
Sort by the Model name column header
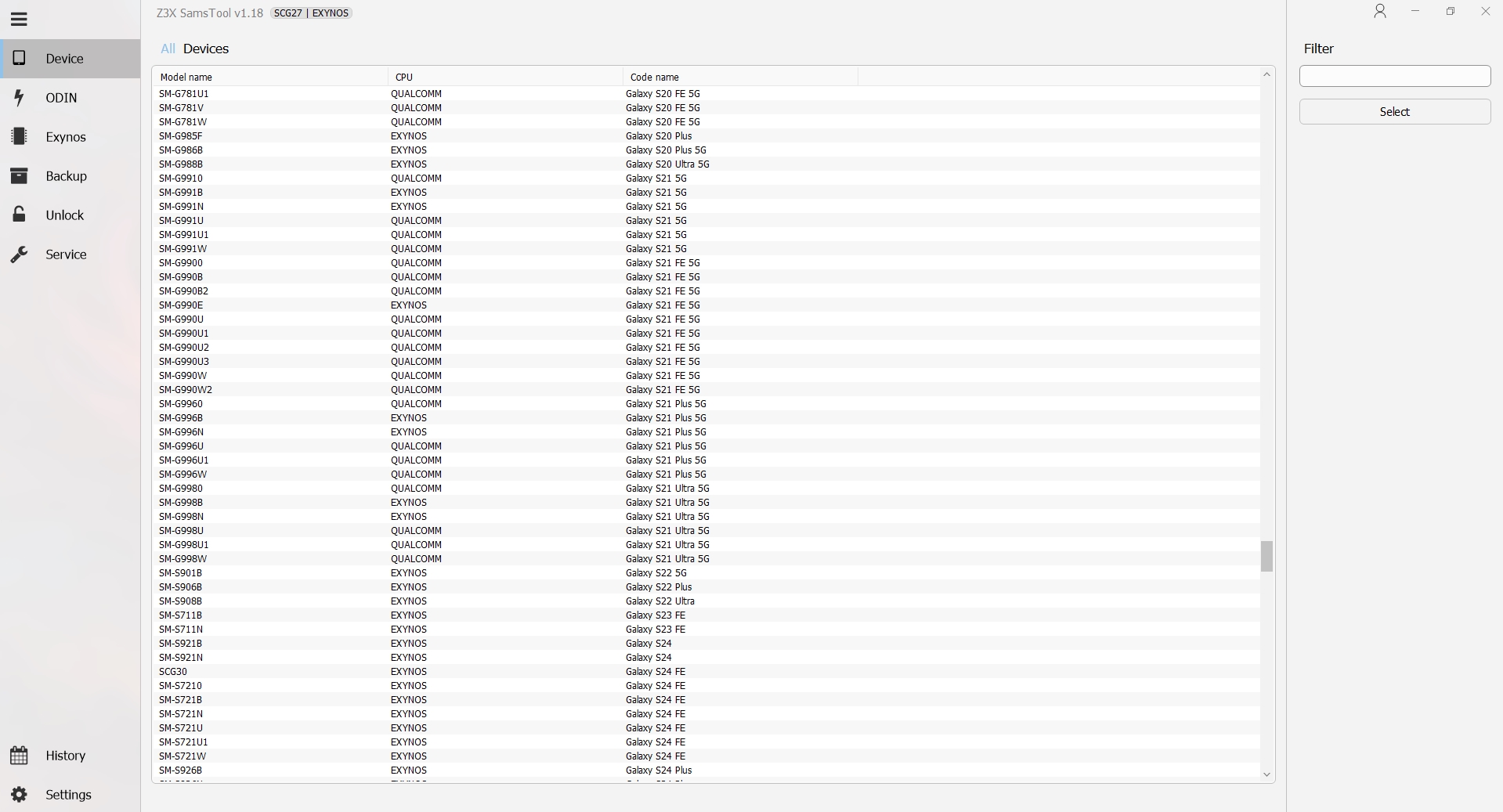pyautogui.click(x=270, y=77)
